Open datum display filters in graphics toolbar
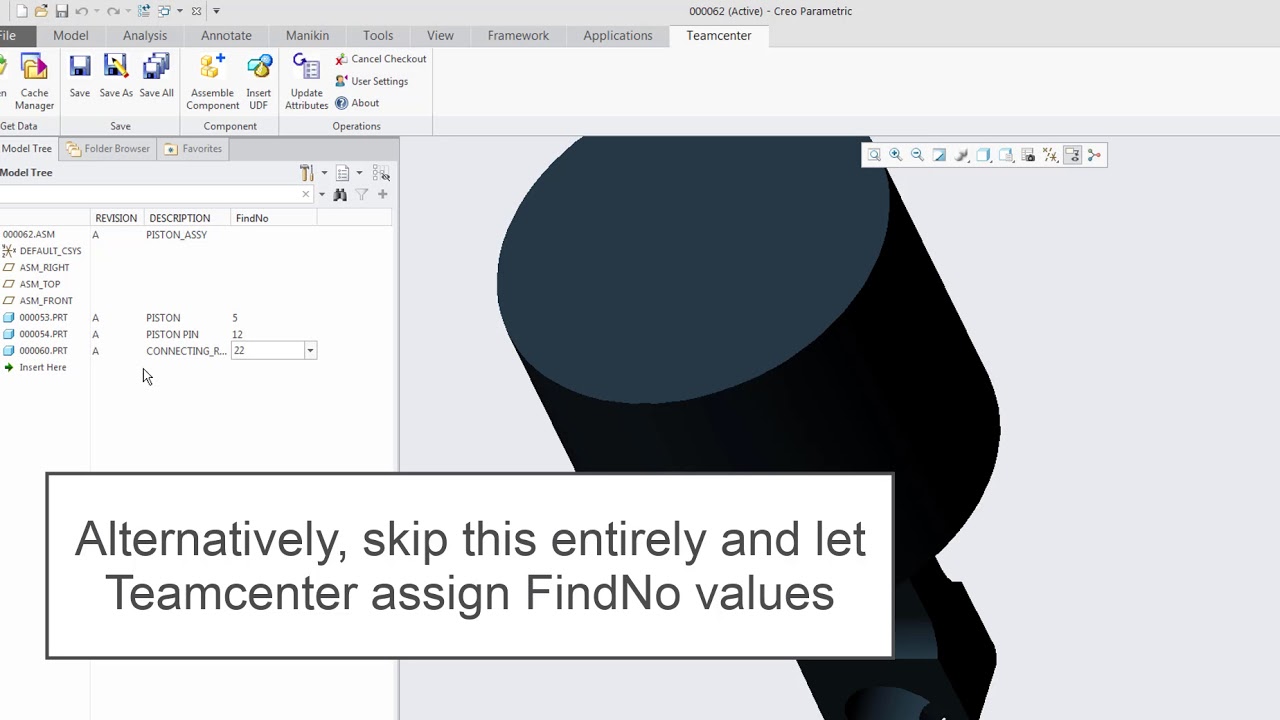This screenshot has width=1280, height=720. click(x=1050, y=155)
